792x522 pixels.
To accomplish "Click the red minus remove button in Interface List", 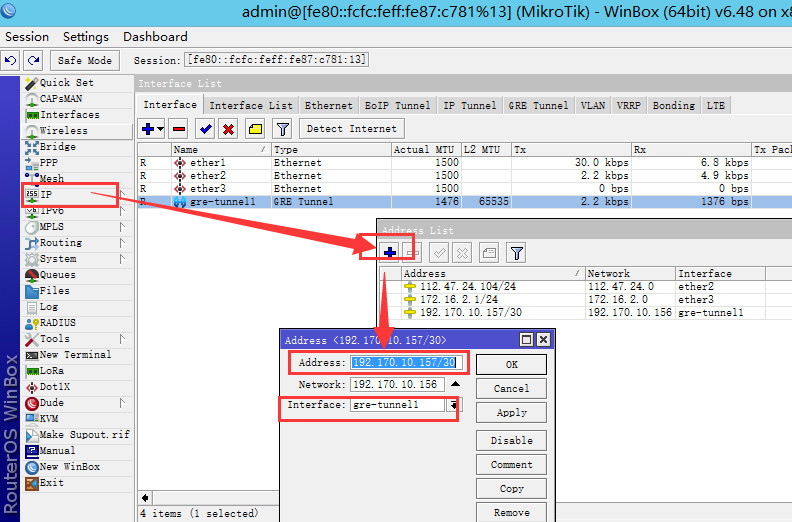I will pos(179,129).
